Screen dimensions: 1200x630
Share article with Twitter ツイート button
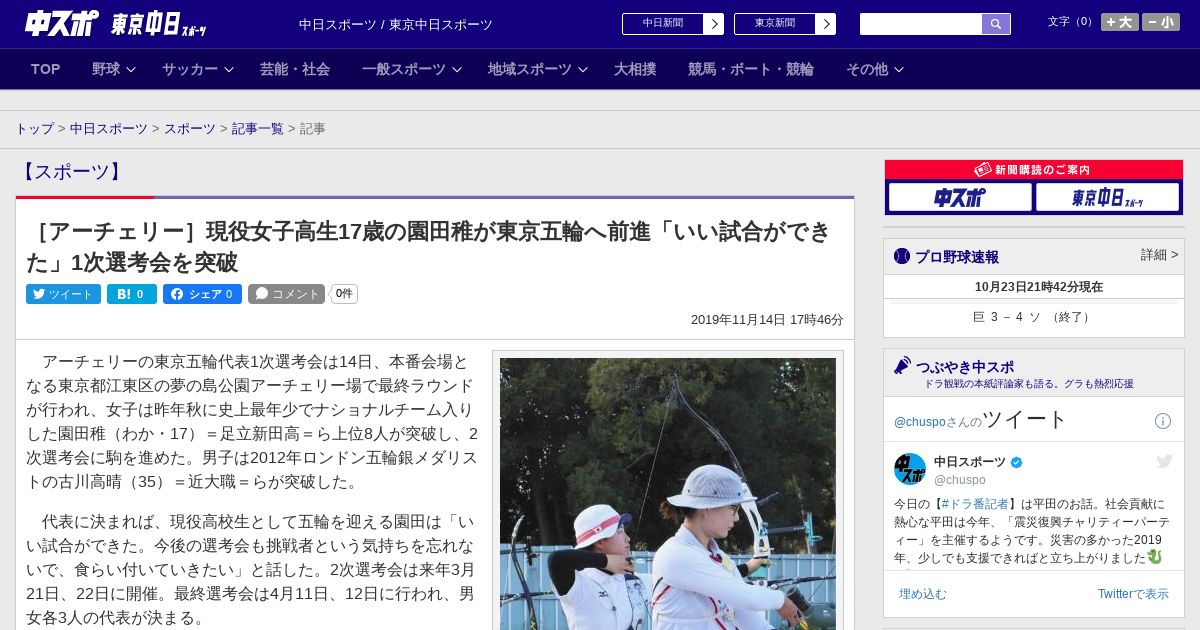(x=63, y=294)
